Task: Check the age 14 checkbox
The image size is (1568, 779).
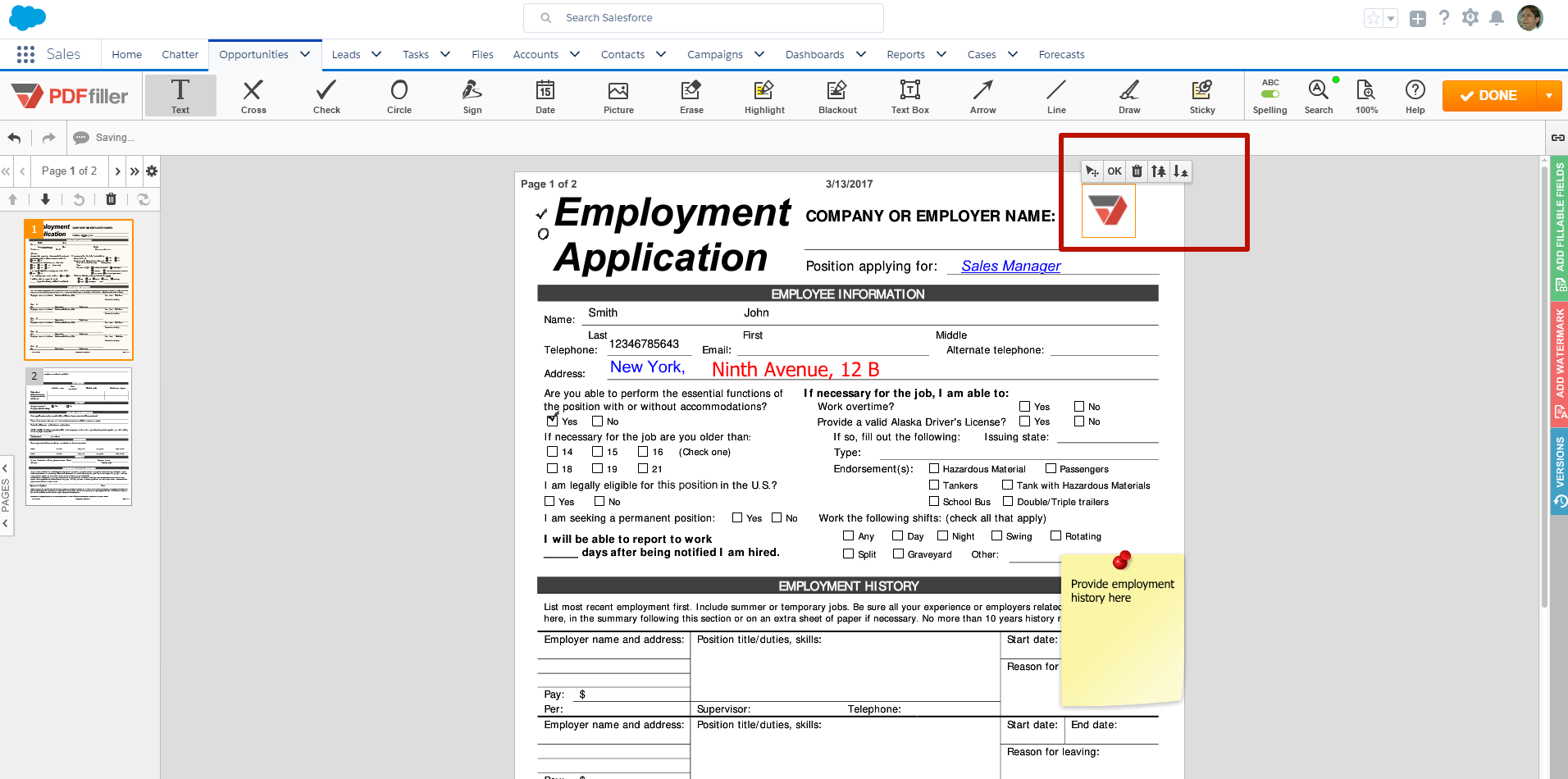Action: coord(552,452)
